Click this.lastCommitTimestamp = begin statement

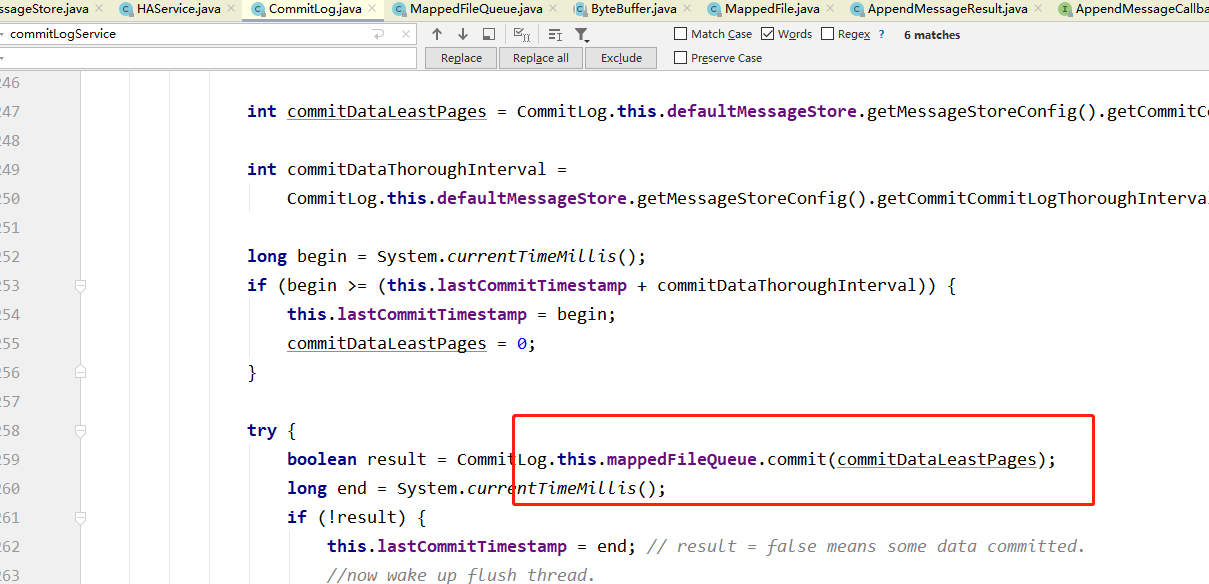pyautogui.click(x=452, y=315)
